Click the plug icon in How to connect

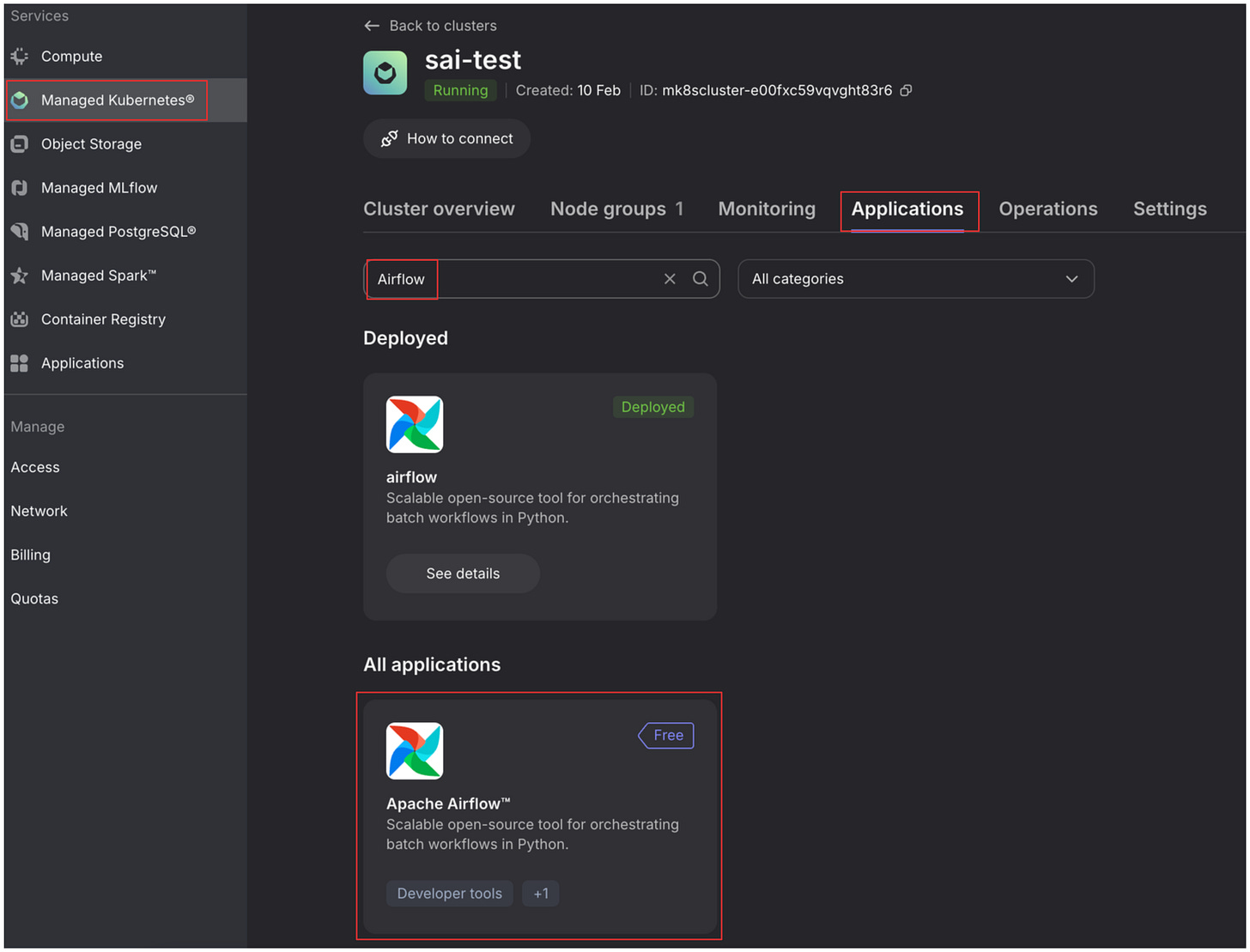tap(390, 138)
